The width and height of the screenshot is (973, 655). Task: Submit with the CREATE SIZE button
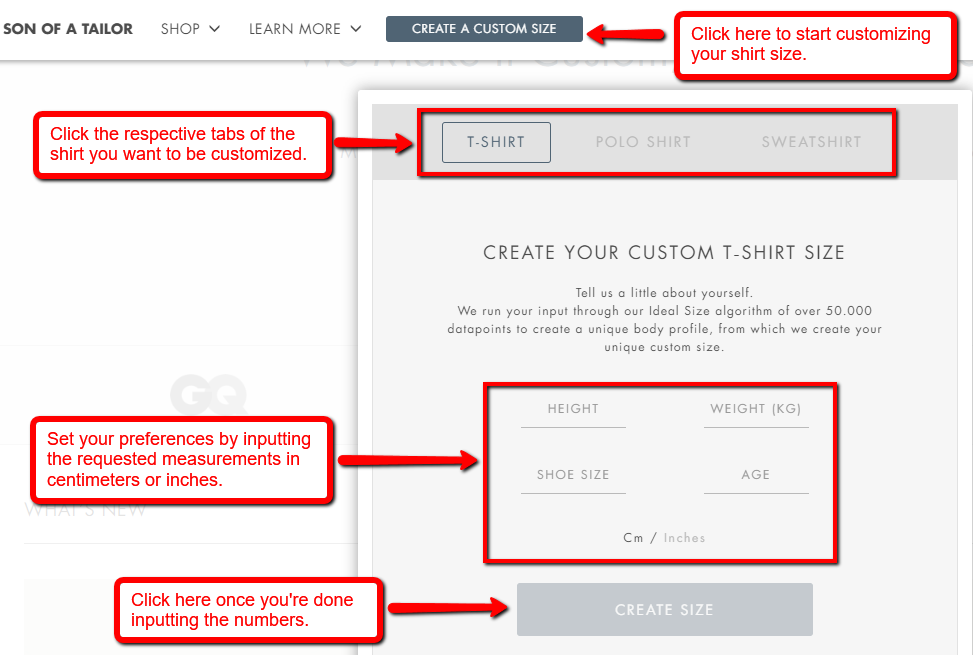664,610
